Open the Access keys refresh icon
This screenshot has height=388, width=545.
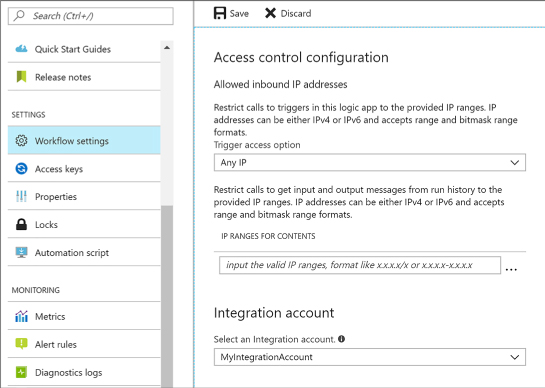(x=21, y=169)
